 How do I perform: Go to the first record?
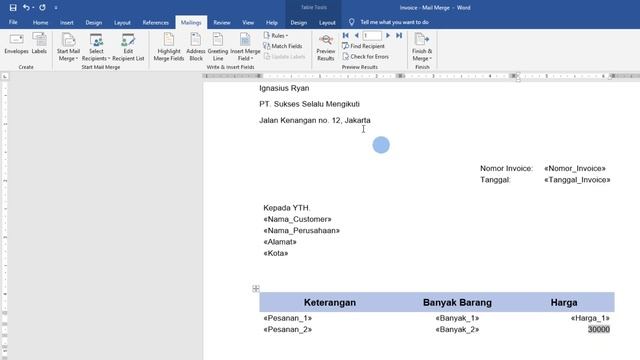coord(346,36)
